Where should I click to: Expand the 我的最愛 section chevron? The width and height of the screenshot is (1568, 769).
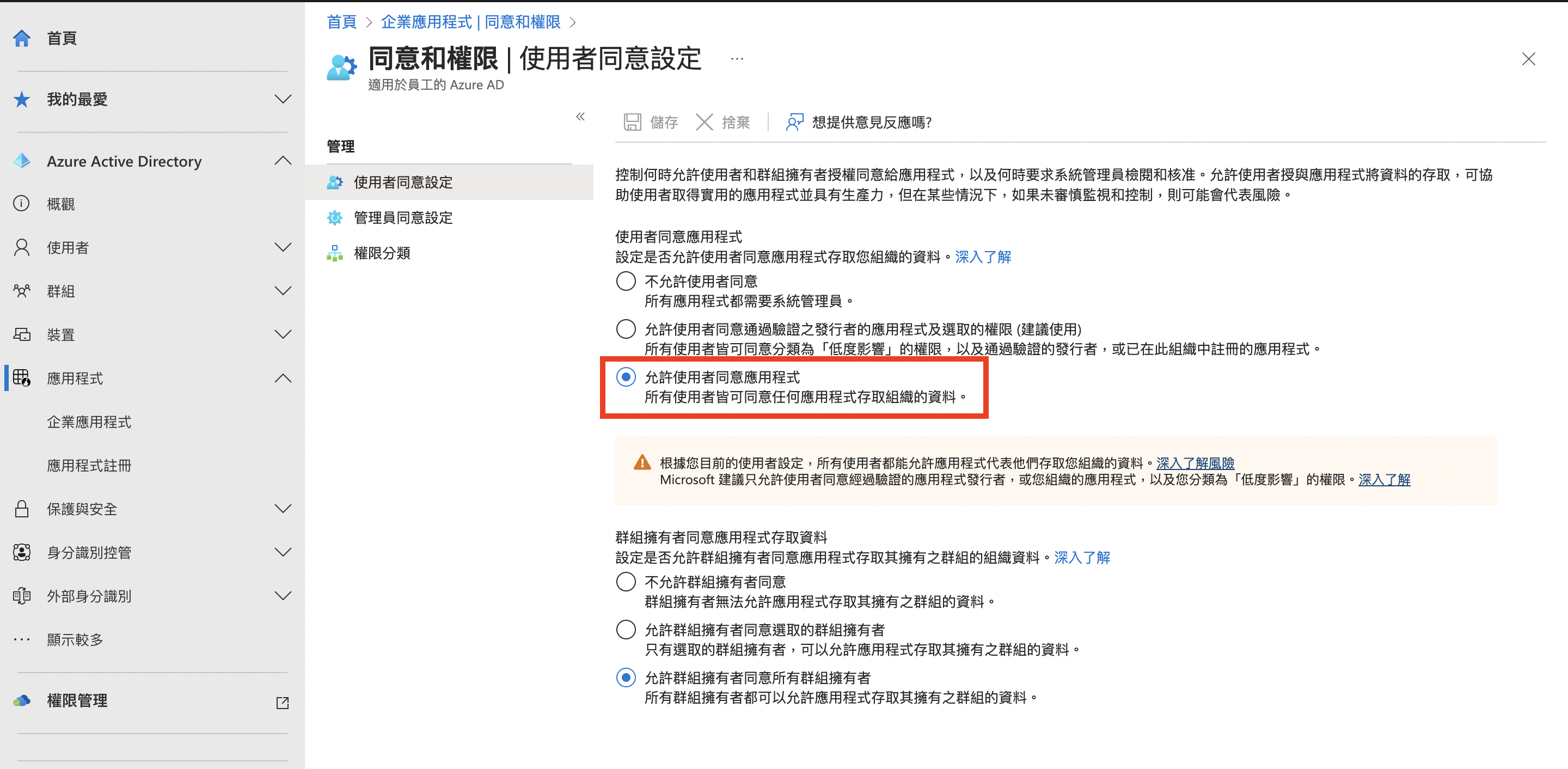pyautogui.click(x=283, y=99)
